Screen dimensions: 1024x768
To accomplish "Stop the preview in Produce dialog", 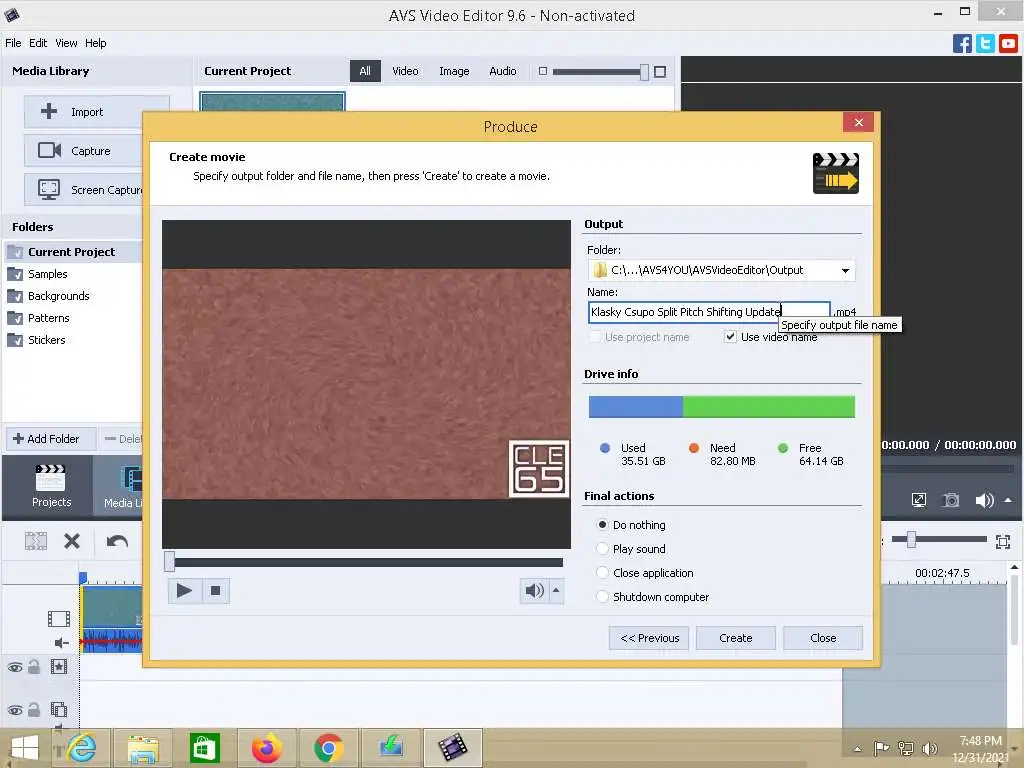I will coord(216,591).
